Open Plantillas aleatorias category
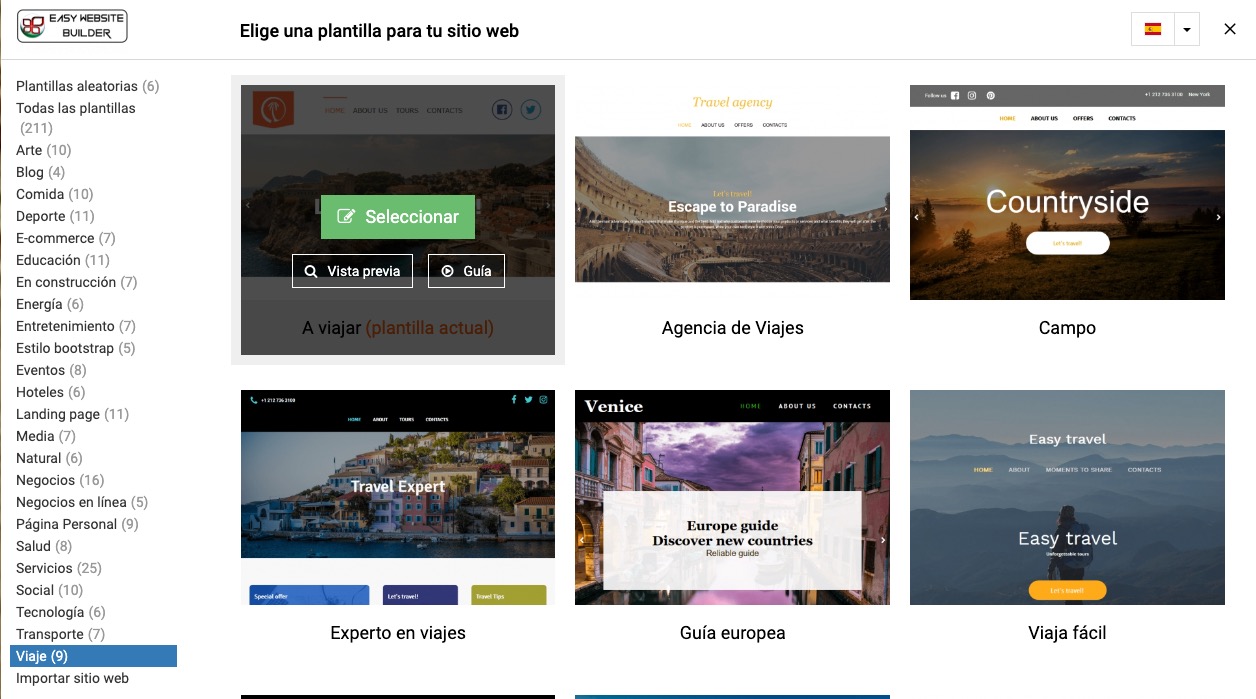The width and height of the screenshot is (1256, 699). tap(88, 86)
